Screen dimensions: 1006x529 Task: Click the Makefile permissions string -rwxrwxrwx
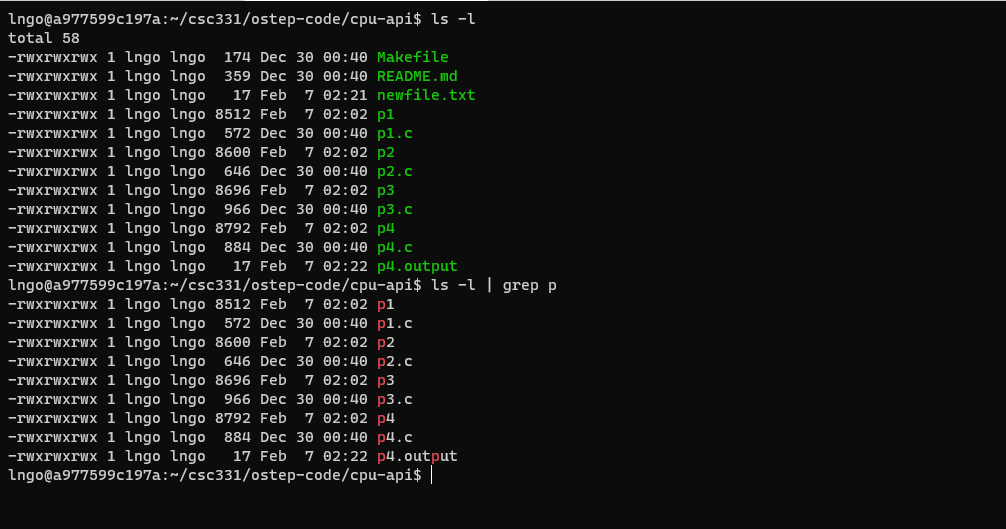coord(53,57)
